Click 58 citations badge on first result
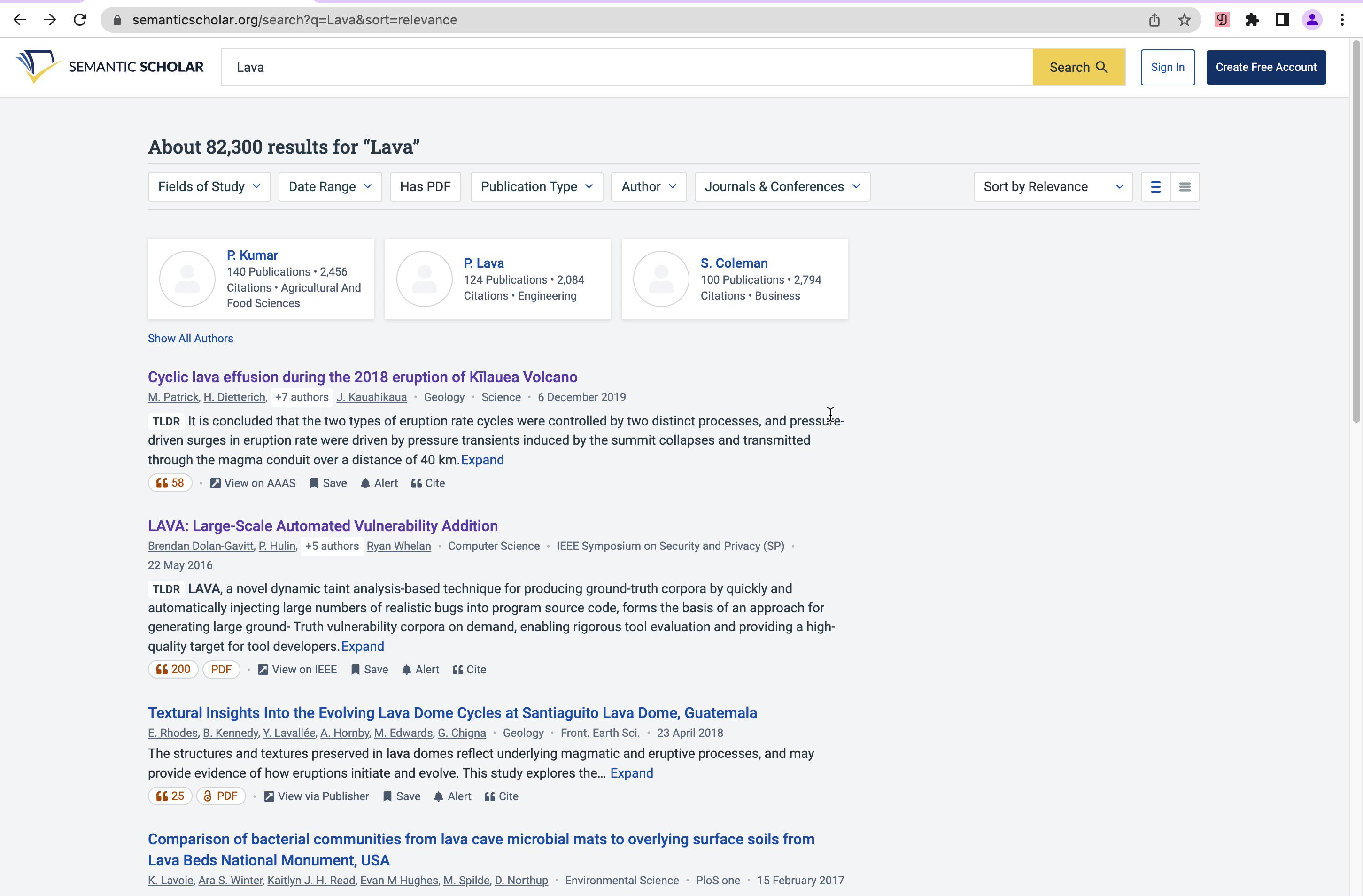 click(170, 483)
